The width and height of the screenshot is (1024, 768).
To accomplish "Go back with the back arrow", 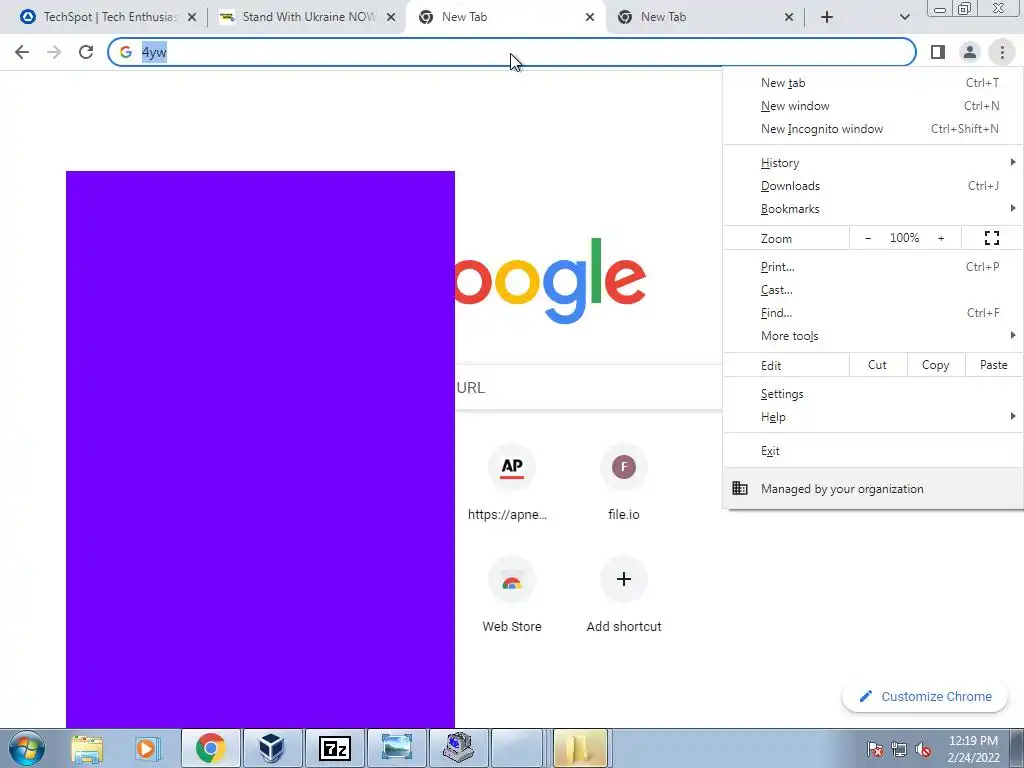I will pyautogui.click(x=22, y=52).
